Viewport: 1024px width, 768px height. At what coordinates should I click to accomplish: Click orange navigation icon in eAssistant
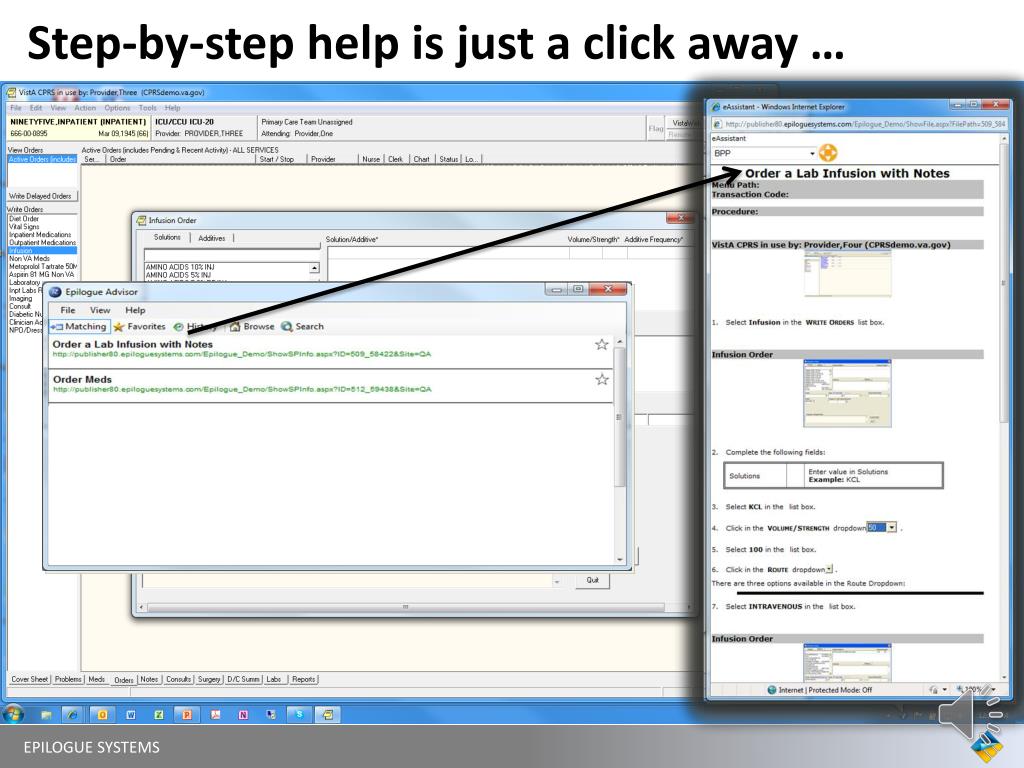coord(827,153)
